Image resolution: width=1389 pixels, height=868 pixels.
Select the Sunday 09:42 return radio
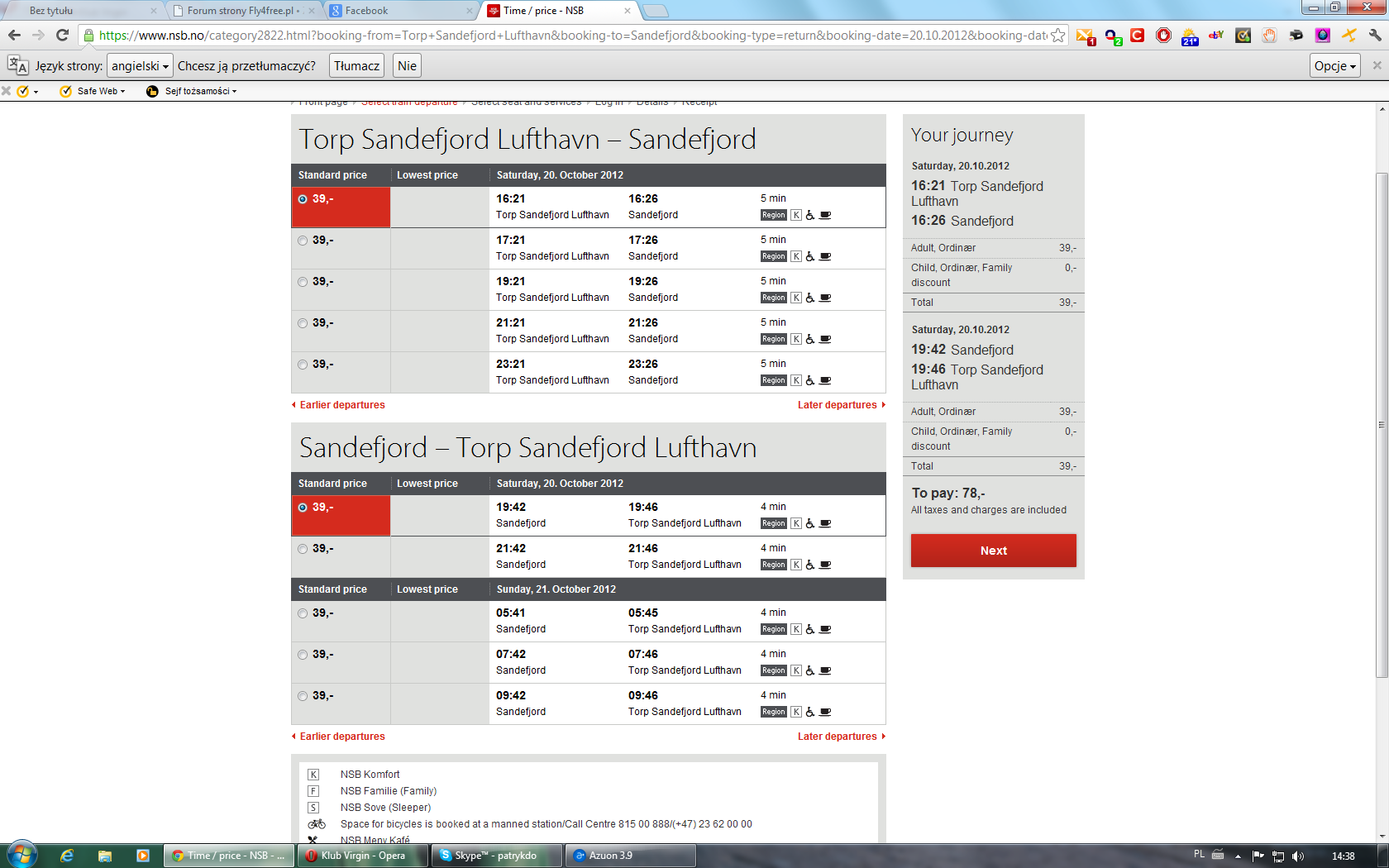coord(303,696)
